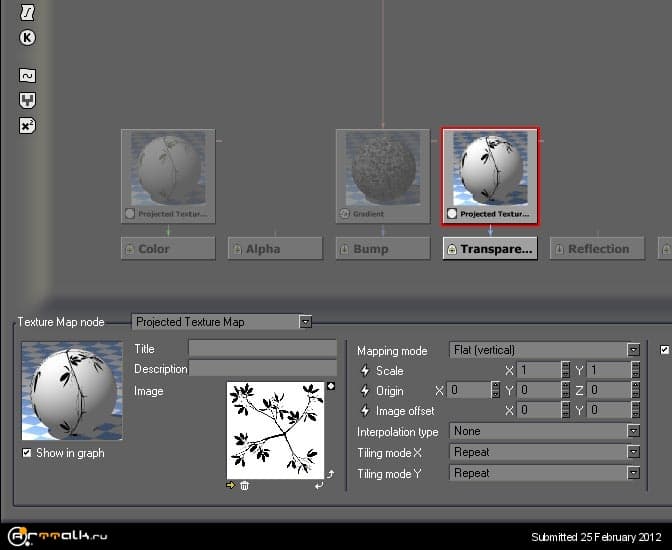The height and width of the screenshot is (550, 672).
Task: Delete image using the trash icon
Action: click(245, 485)
